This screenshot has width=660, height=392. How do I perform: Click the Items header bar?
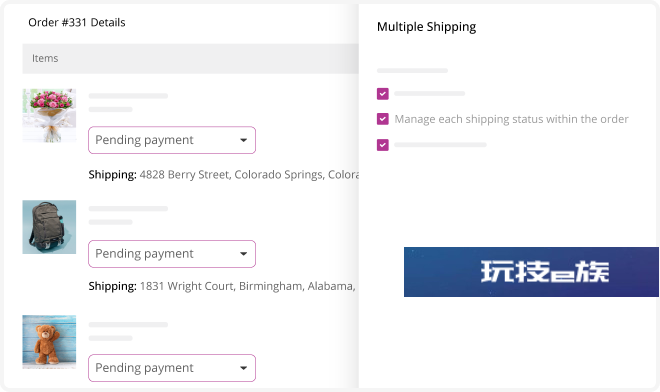(x=190, y=59)
